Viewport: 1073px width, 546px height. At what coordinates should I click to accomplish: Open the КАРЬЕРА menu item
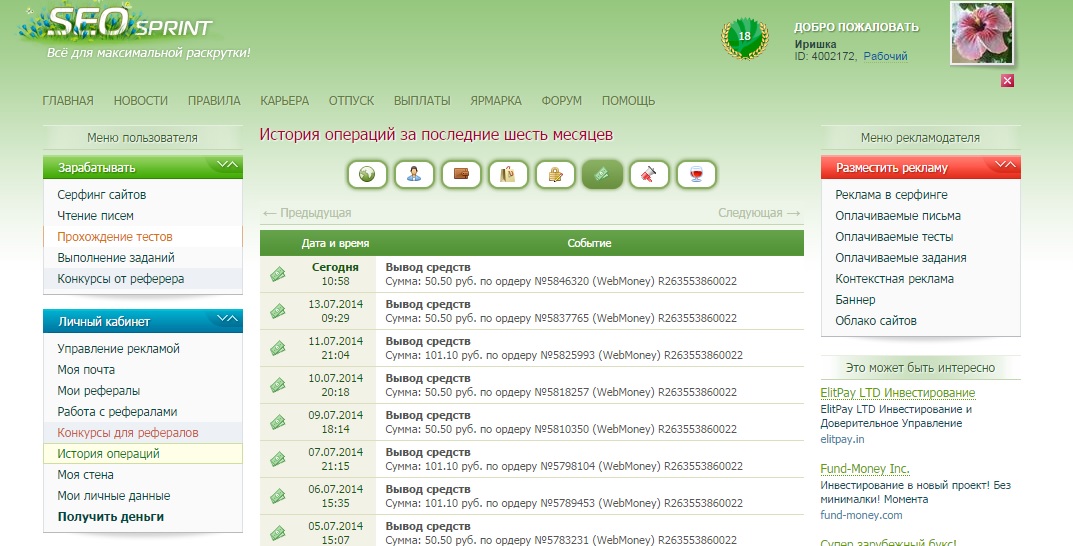(x=285, y=101)
